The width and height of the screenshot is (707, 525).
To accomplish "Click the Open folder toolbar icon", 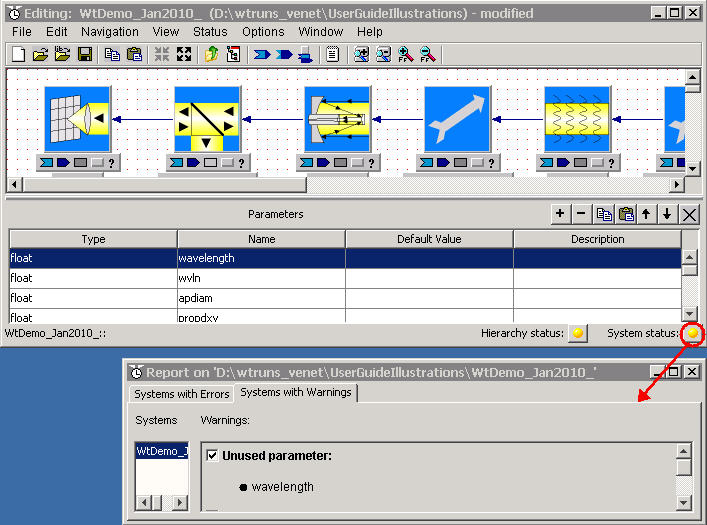I will [41, 55].
